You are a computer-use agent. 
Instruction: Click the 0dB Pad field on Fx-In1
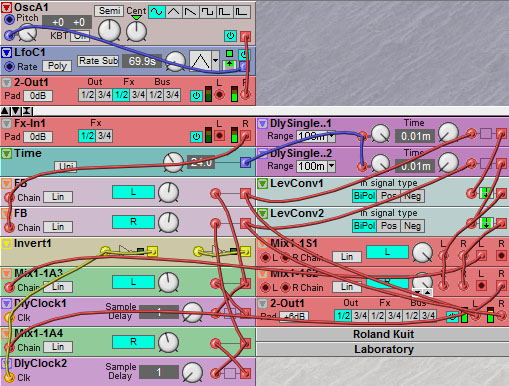pos(38,137)
